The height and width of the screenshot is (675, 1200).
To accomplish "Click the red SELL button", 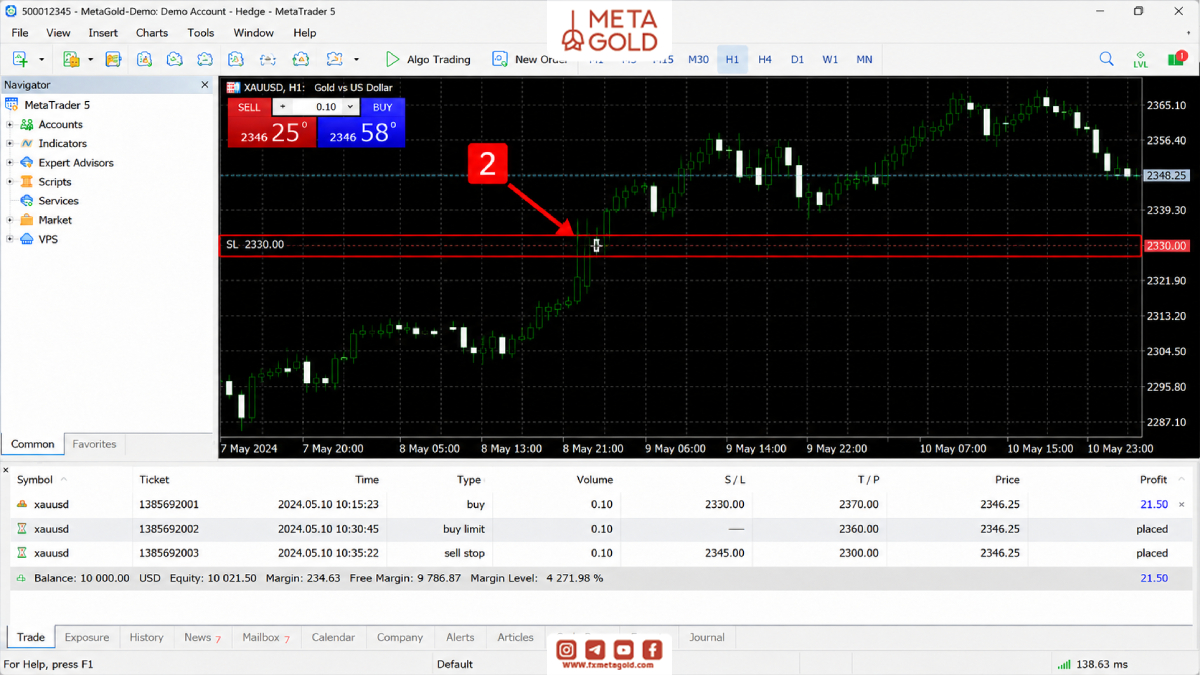I will pos(249,107).
